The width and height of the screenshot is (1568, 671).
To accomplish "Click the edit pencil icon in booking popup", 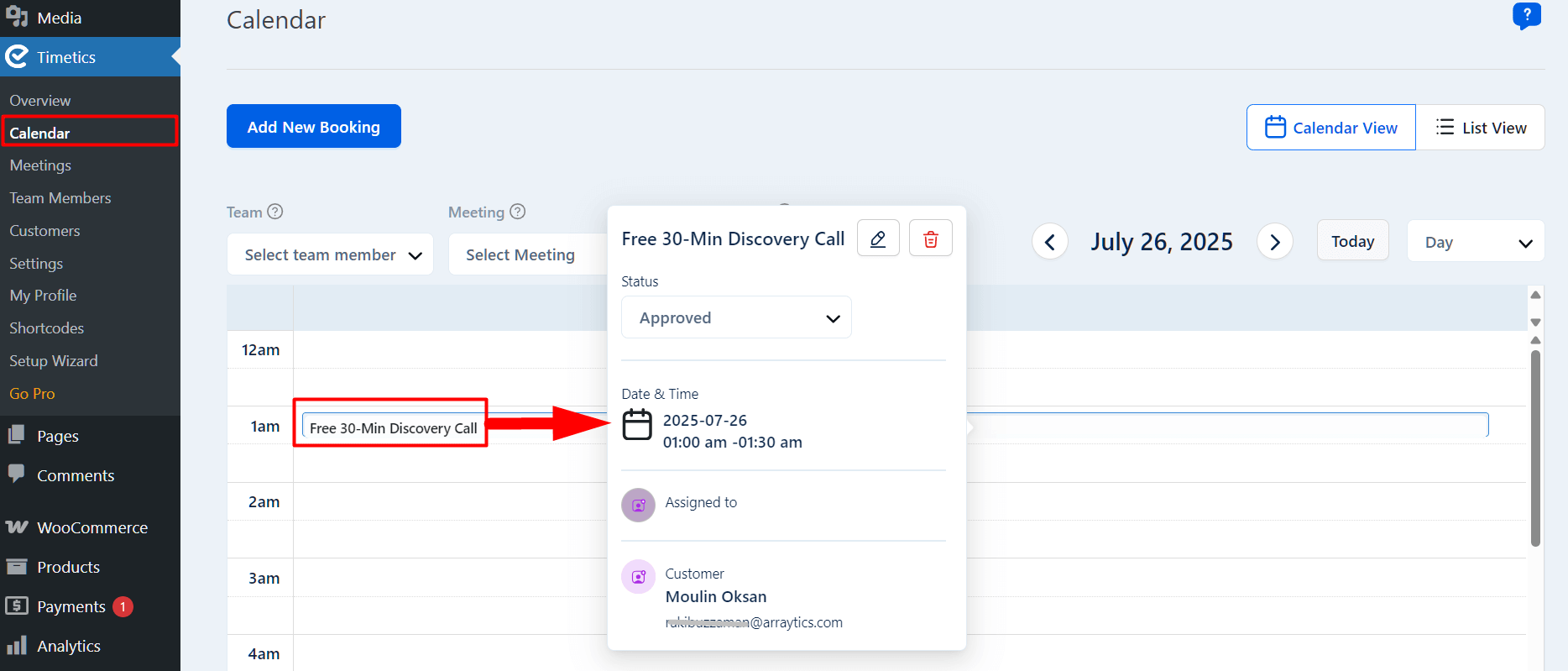I will [x=878, y=239].
